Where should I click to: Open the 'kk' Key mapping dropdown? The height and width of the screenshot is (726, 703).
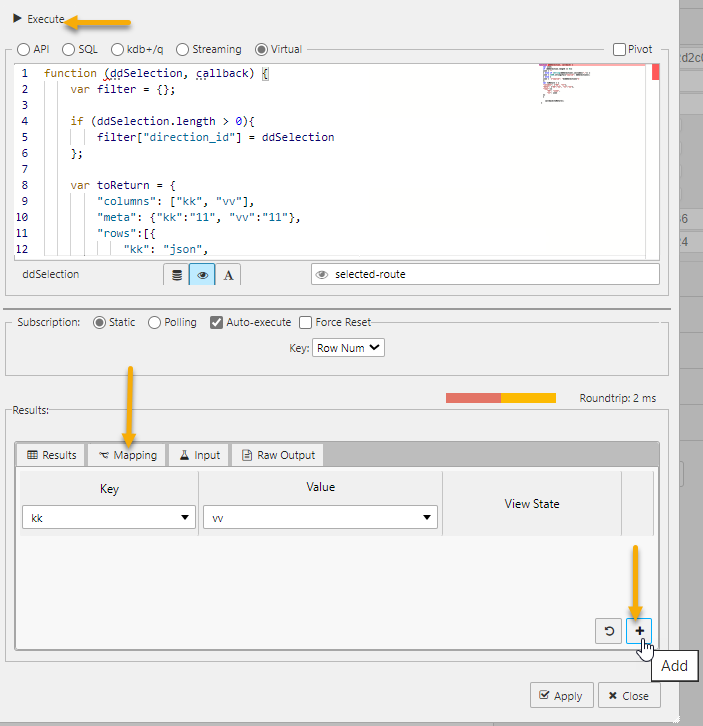click(x=109, y=517)
